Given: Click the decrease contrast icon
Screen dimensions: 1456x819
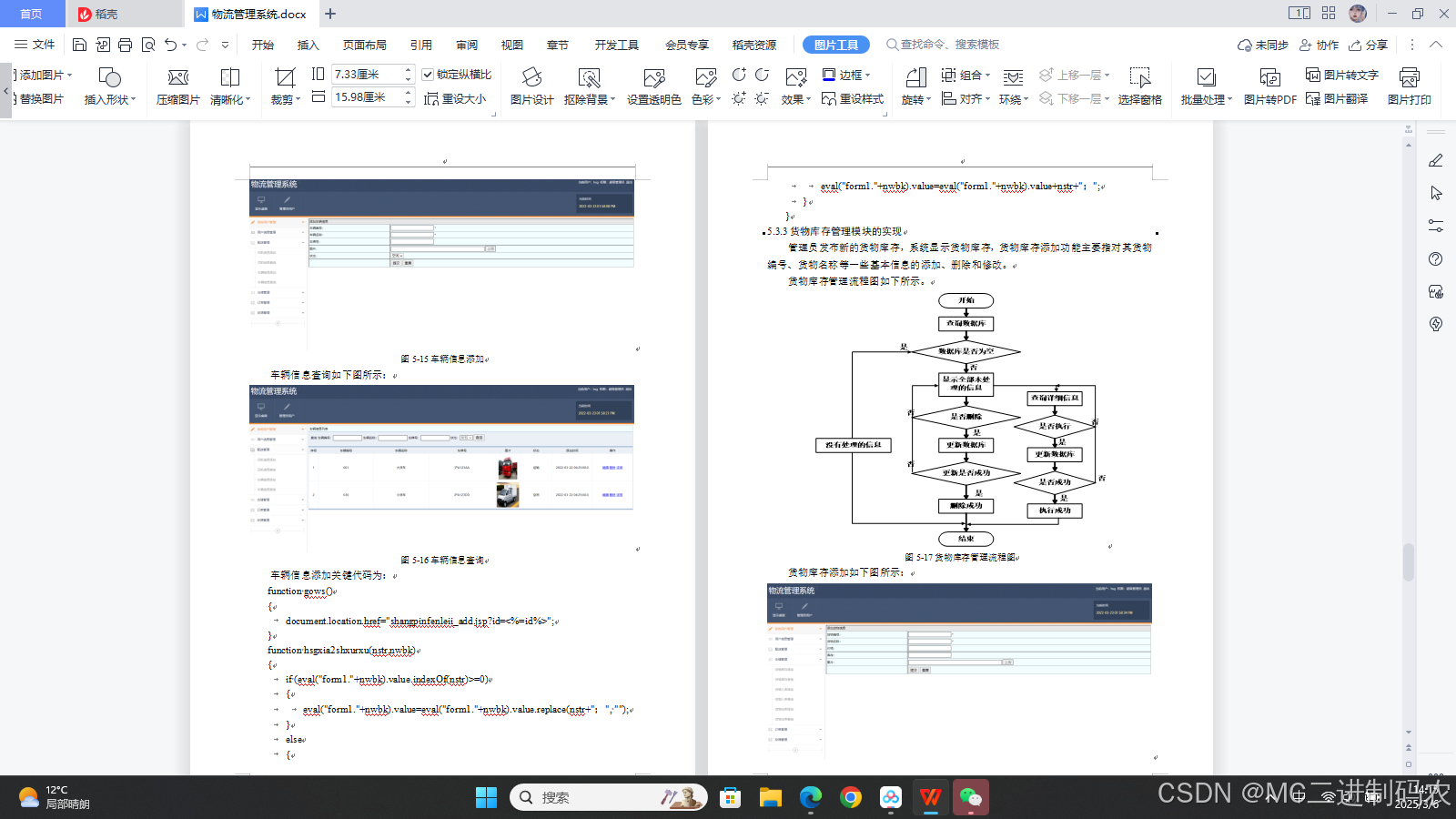Looking at the screenshot, I should pos(762,75).
